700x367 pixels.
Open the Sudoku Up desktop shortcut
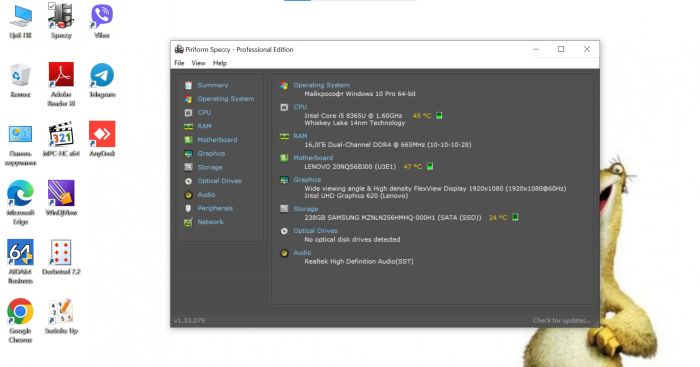point(61,317)
